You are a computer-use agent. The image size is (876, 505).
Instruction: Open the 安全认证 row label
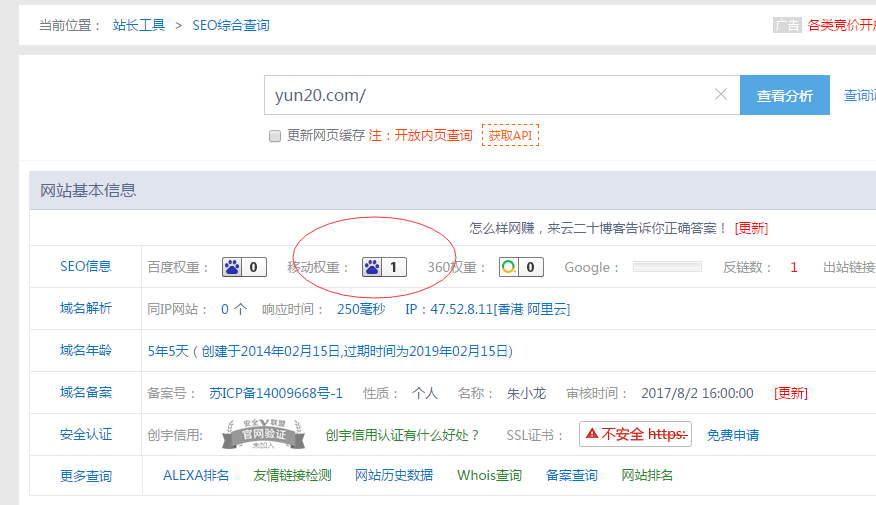85,434
